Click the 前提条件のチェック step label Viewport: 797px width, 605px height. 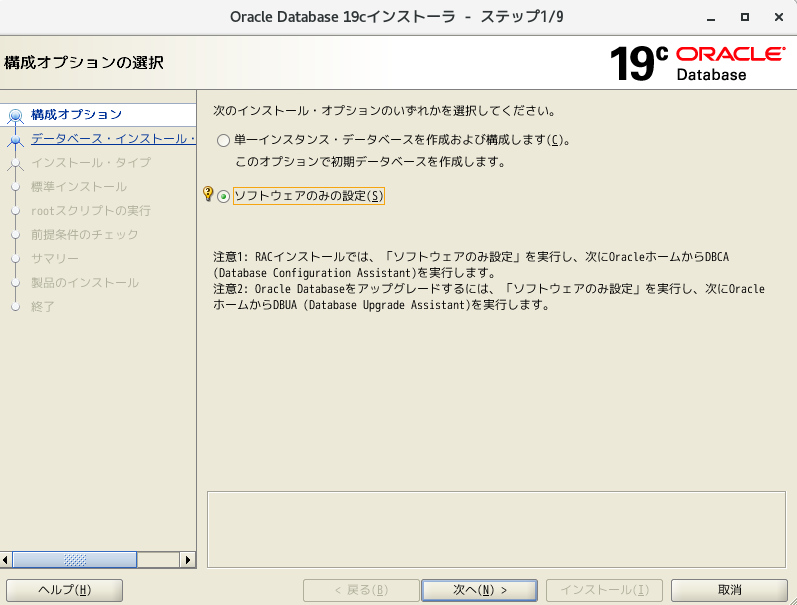(84, 234)
